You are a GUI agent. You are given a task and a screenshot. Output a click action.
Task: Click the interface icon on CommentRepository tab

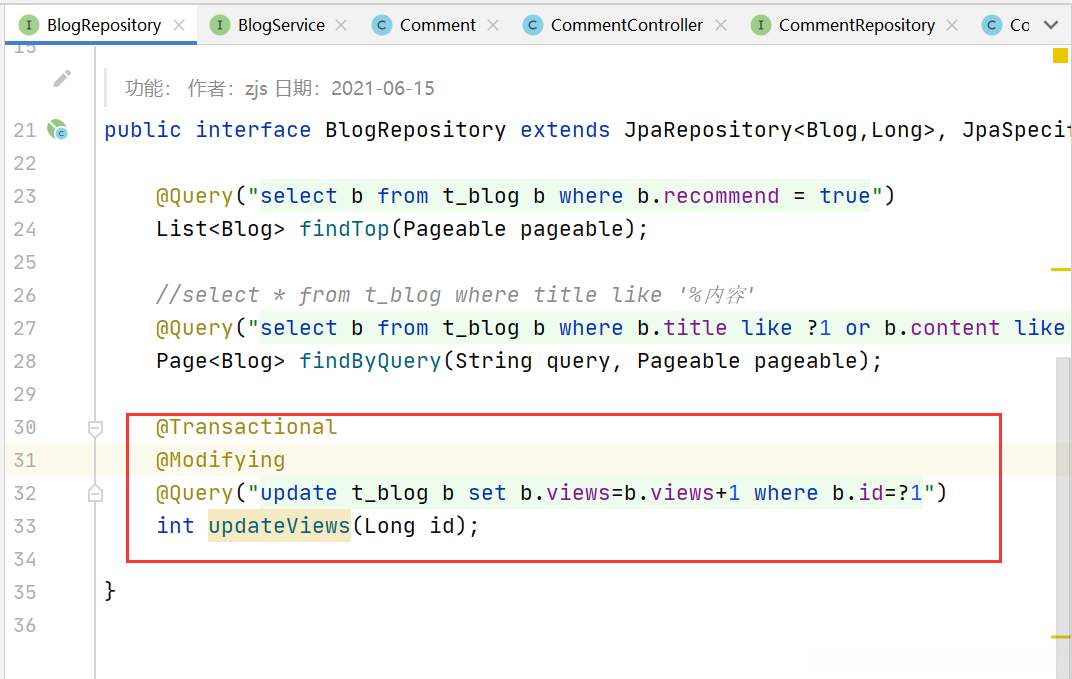pyautogui.click(x=761, y=25)
